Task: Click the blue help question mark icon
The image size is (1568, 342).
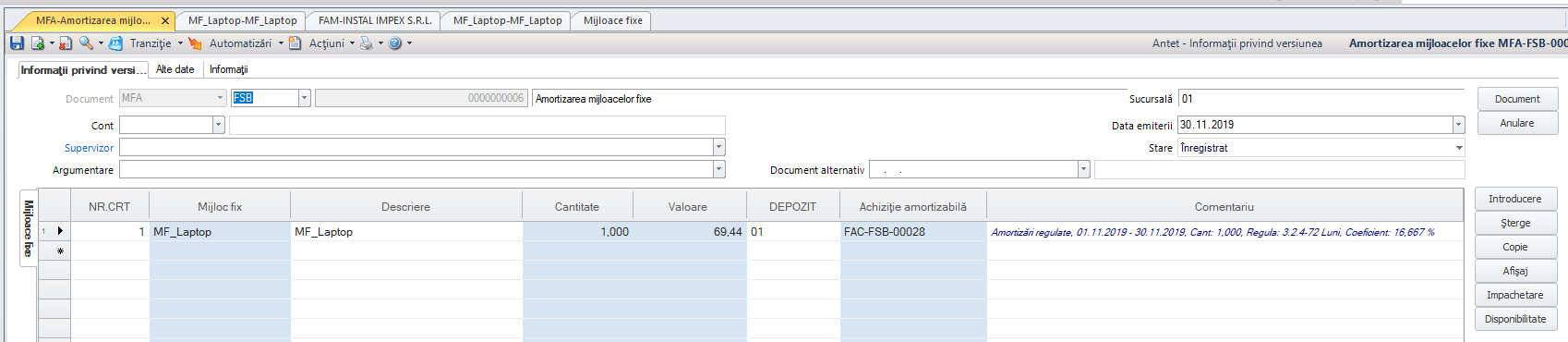Action: pyautogui.click(x=395, y=43)
